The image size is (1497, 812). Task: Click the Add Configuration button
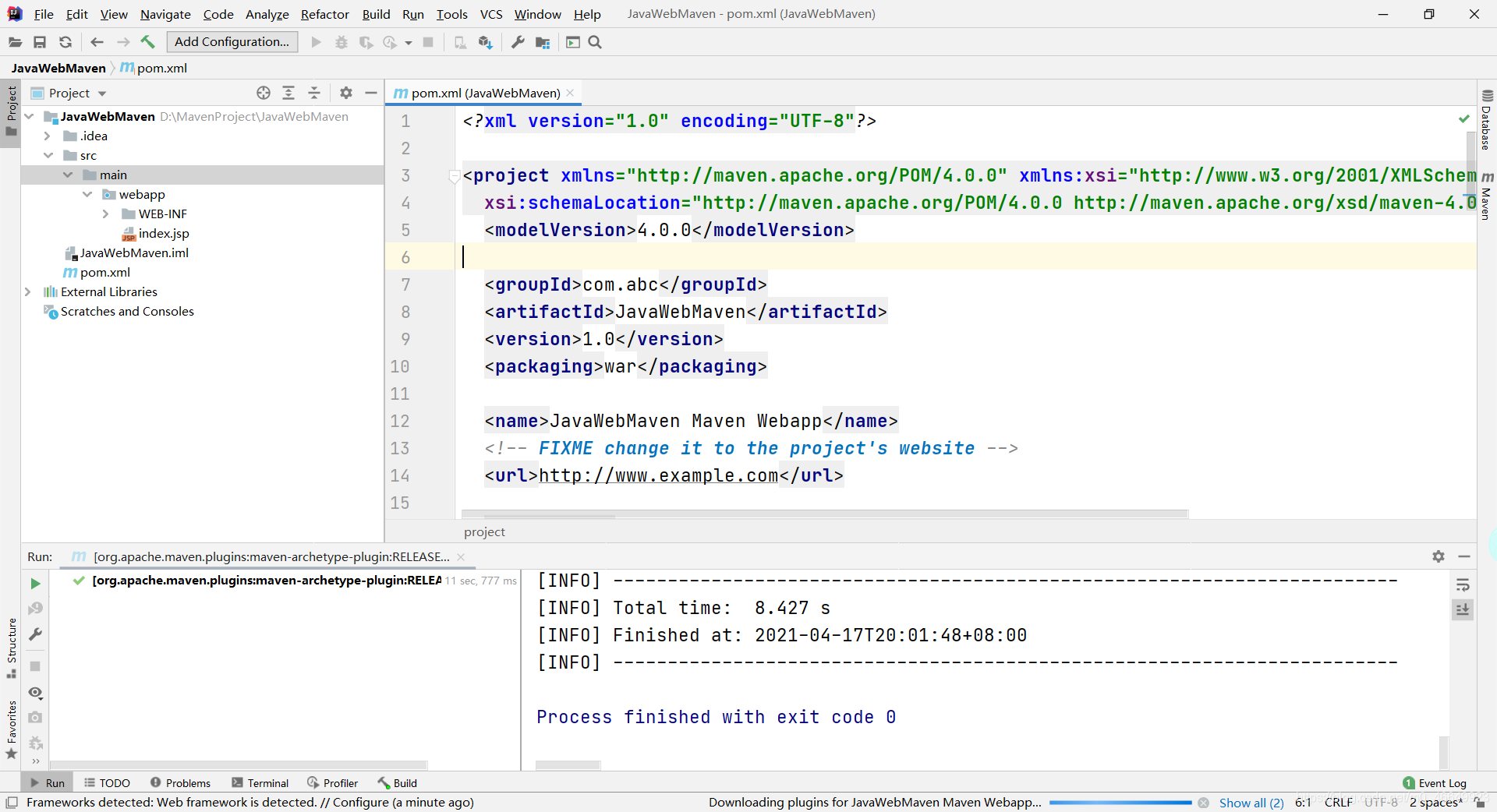point(232,42)
